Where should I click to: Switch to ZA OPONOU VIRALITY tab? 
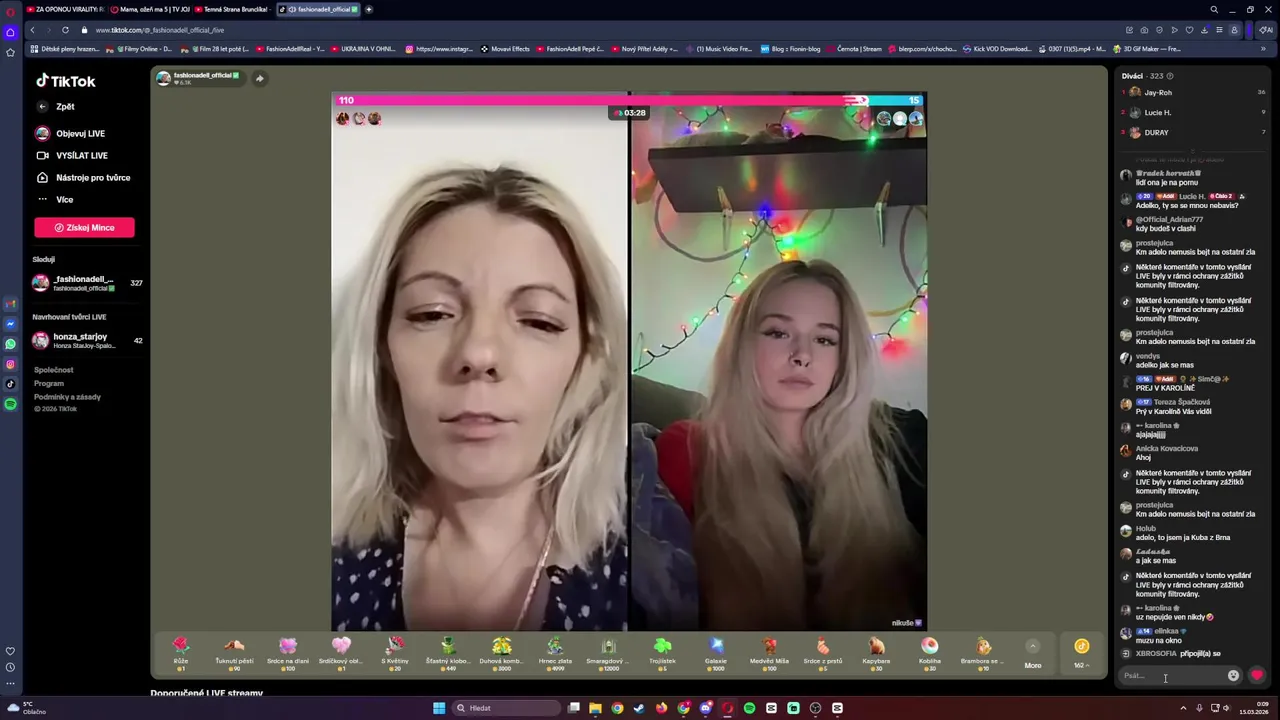point(65,9)
